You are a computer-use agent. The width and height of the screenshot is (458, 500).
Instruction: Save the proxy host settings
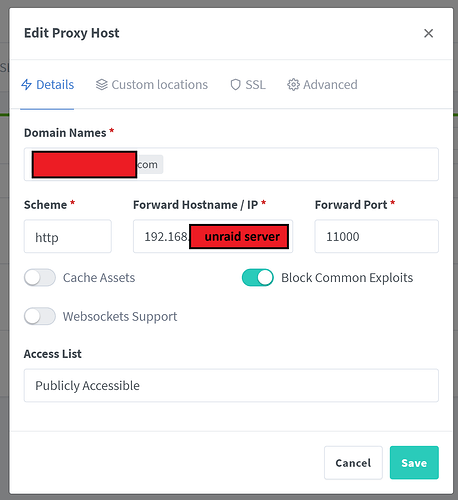click(x=414, y=463)
